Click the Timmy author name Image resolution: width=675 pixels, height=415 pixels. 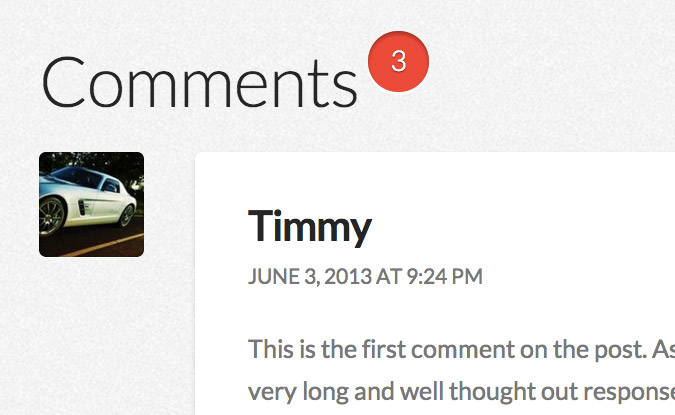[x=309, y=226]
